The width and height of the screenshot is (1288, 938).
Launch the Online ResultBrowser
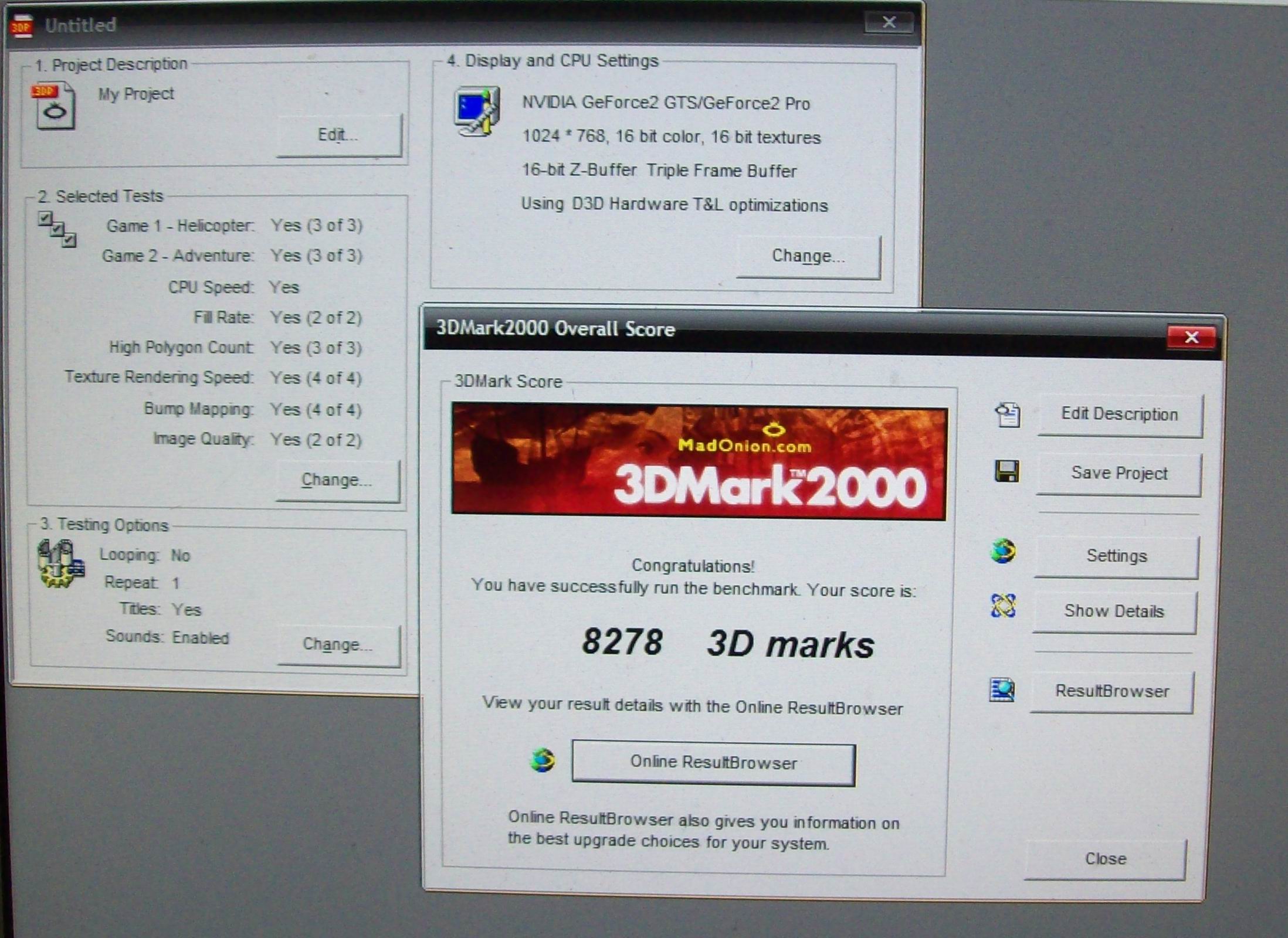pos(714,763)
